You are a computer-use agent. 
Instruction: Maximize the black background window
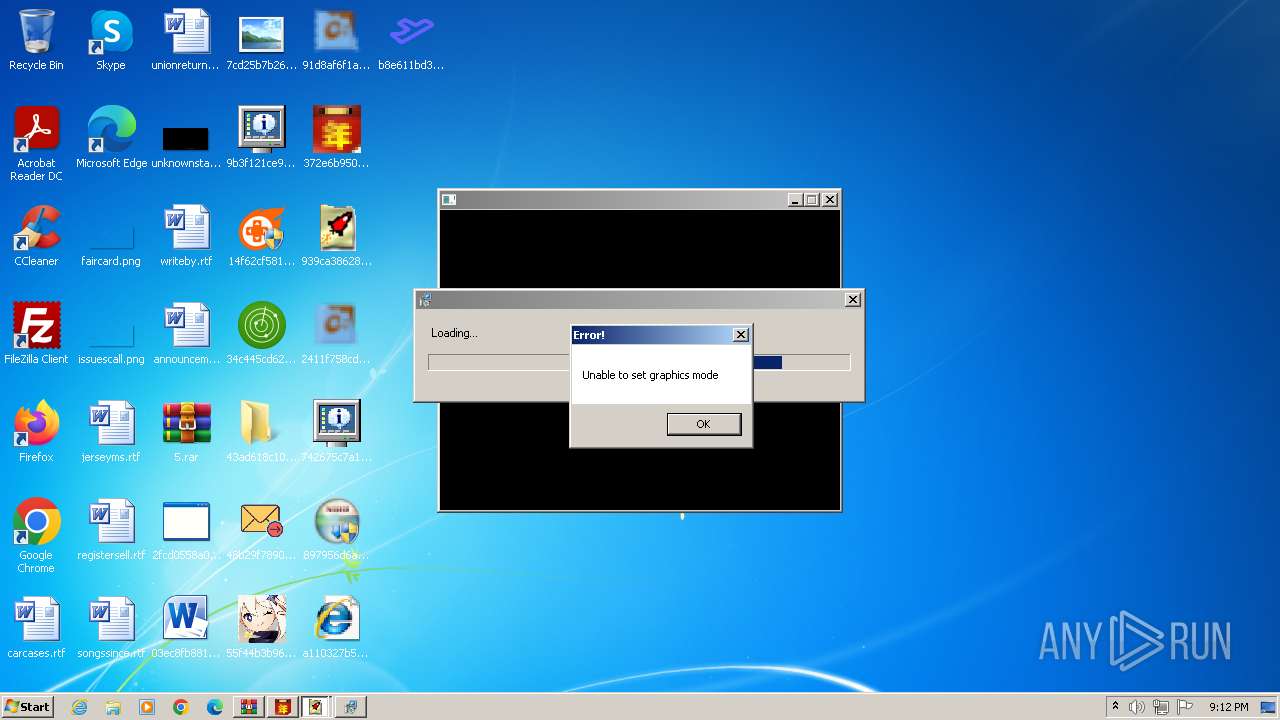(x=812, y=200)
